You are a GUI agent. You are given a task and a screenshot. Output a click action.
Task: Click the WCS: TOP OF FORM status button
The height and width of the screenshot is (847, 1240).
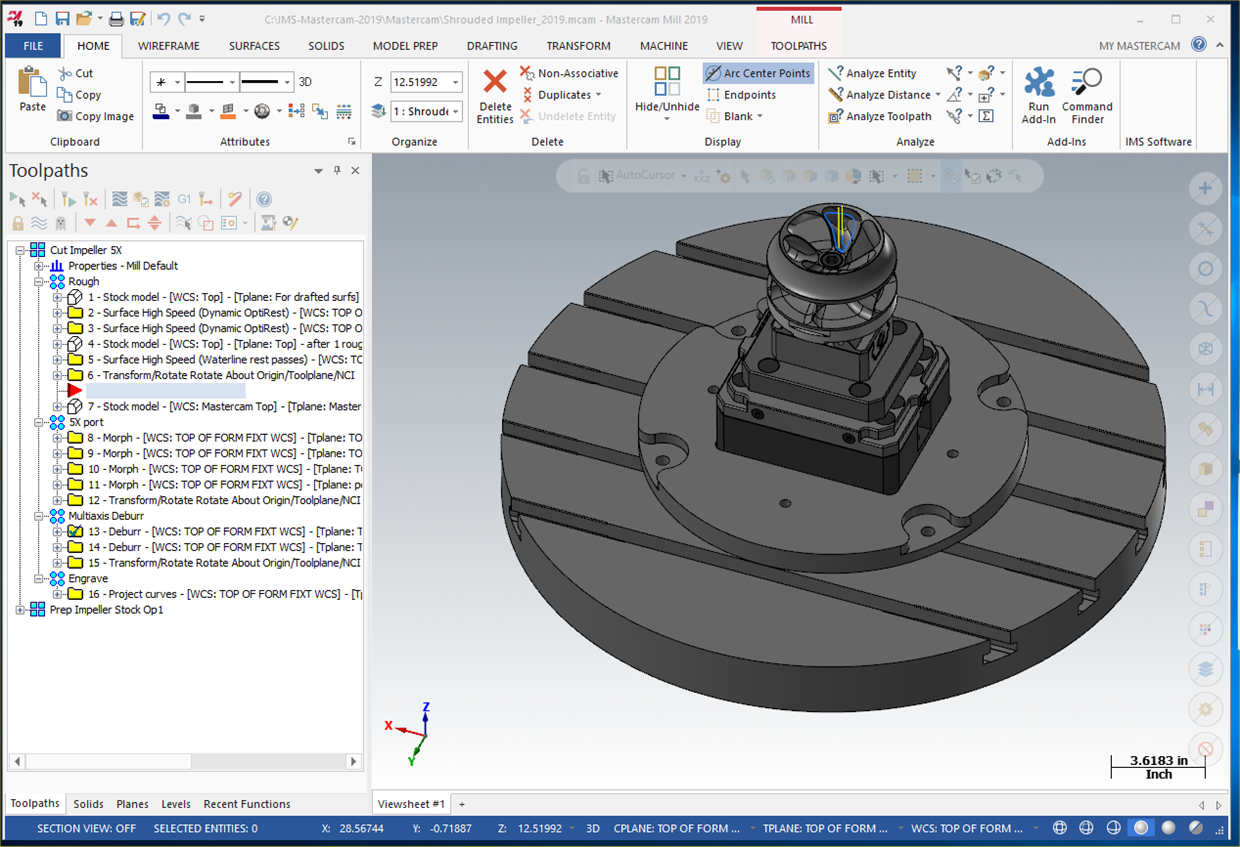tap(967, 828)
